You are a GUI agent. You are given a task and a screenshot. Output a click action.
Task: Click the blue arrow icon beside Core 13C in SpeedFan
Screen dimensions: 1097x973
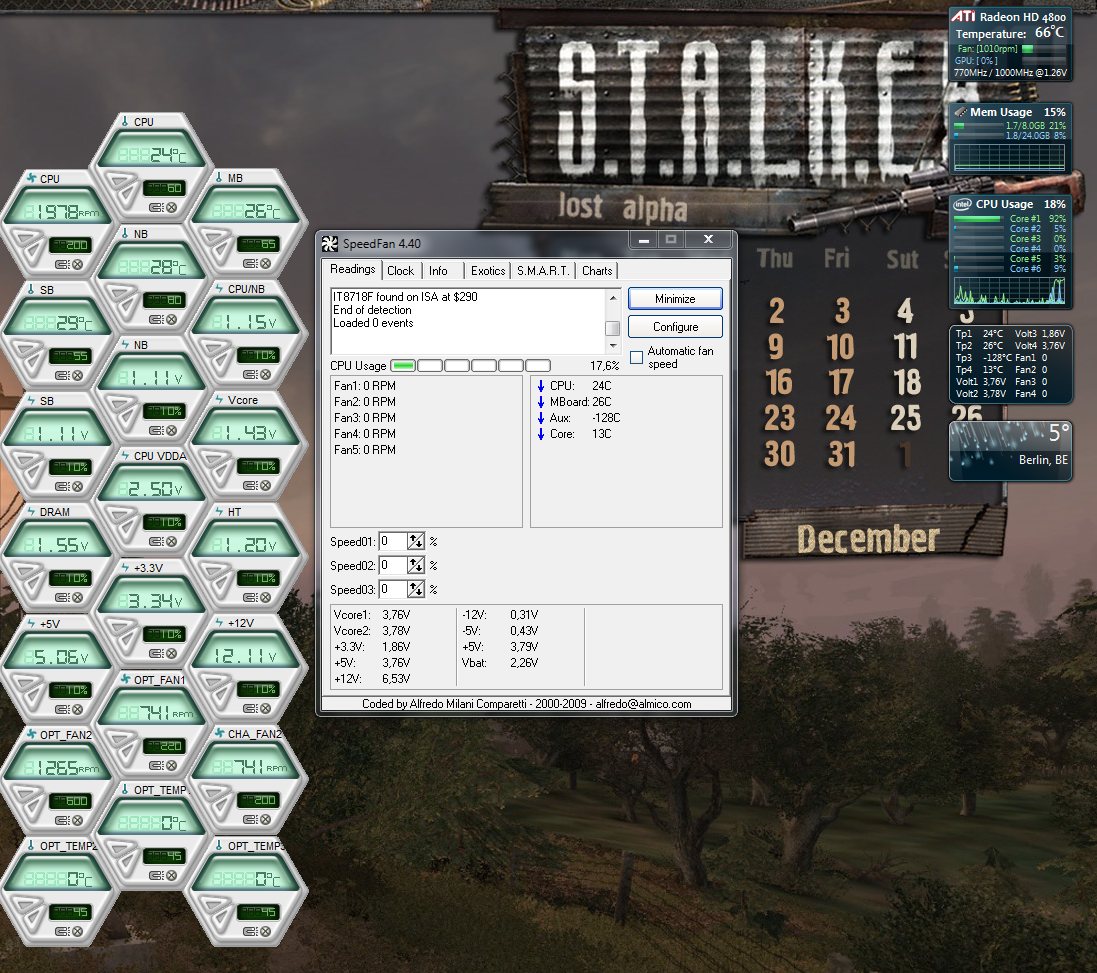541,434
